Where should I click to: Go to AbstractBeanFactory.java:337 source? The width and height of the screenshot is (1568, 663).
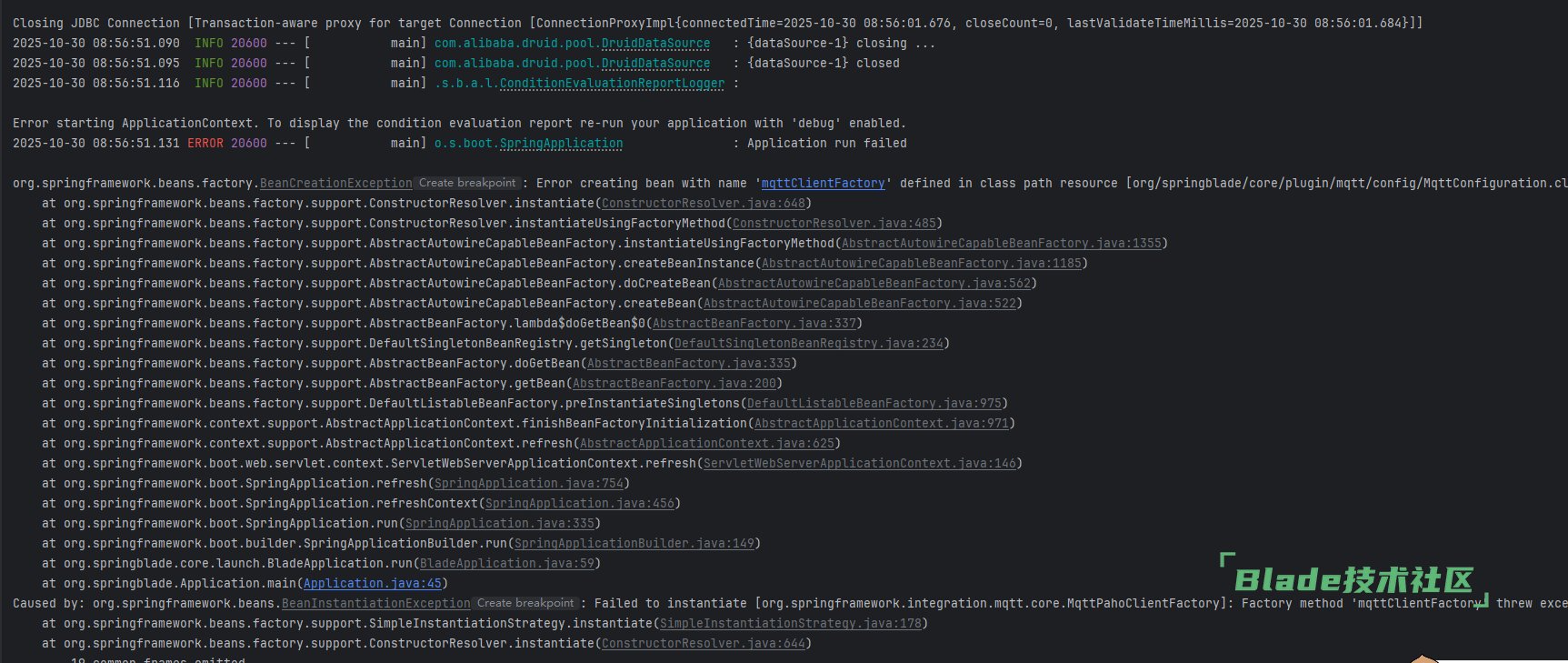pos(754,324)
